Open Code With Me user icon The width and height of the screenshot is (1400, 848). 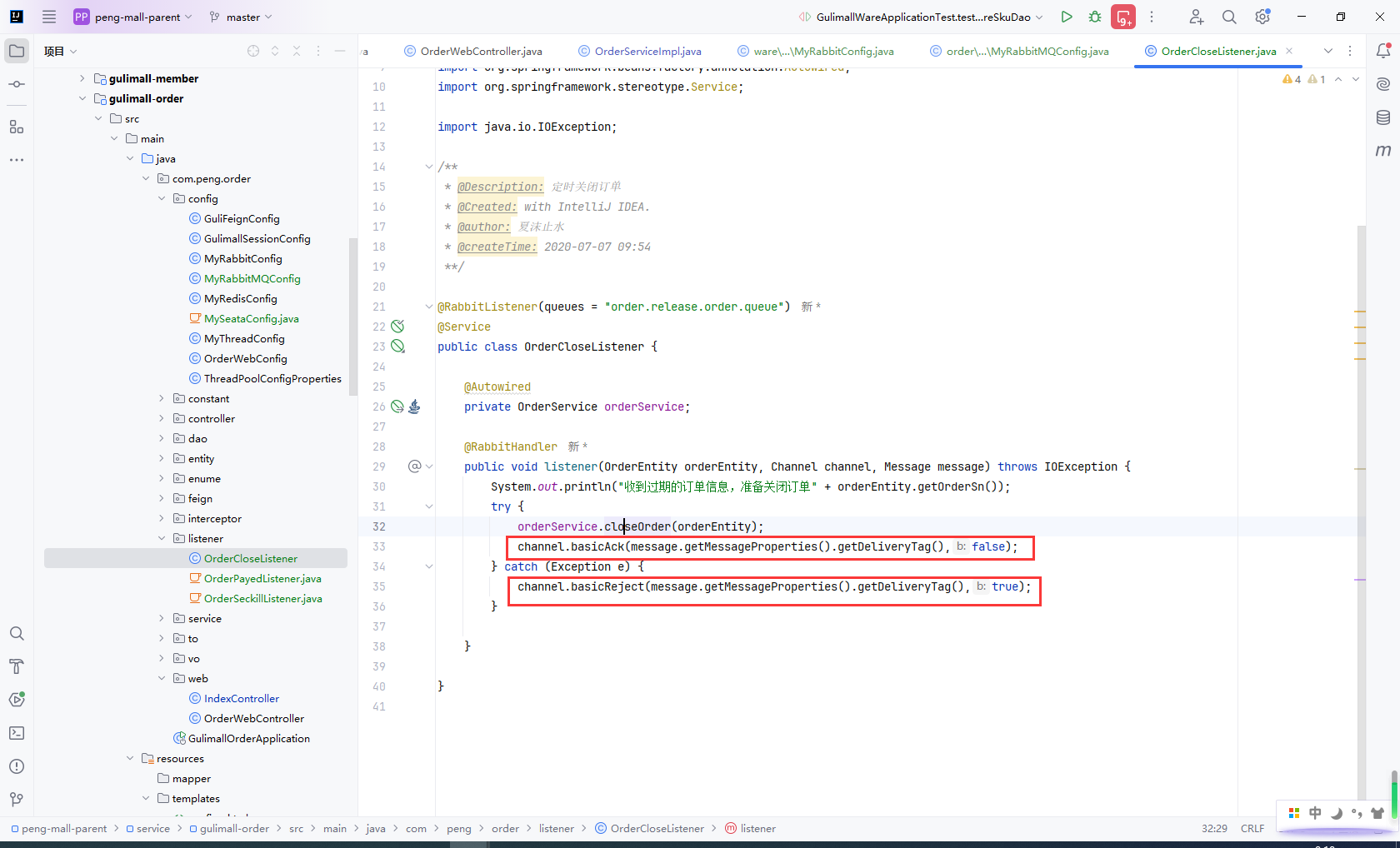pyautogui.click(x=1196, y=17)
